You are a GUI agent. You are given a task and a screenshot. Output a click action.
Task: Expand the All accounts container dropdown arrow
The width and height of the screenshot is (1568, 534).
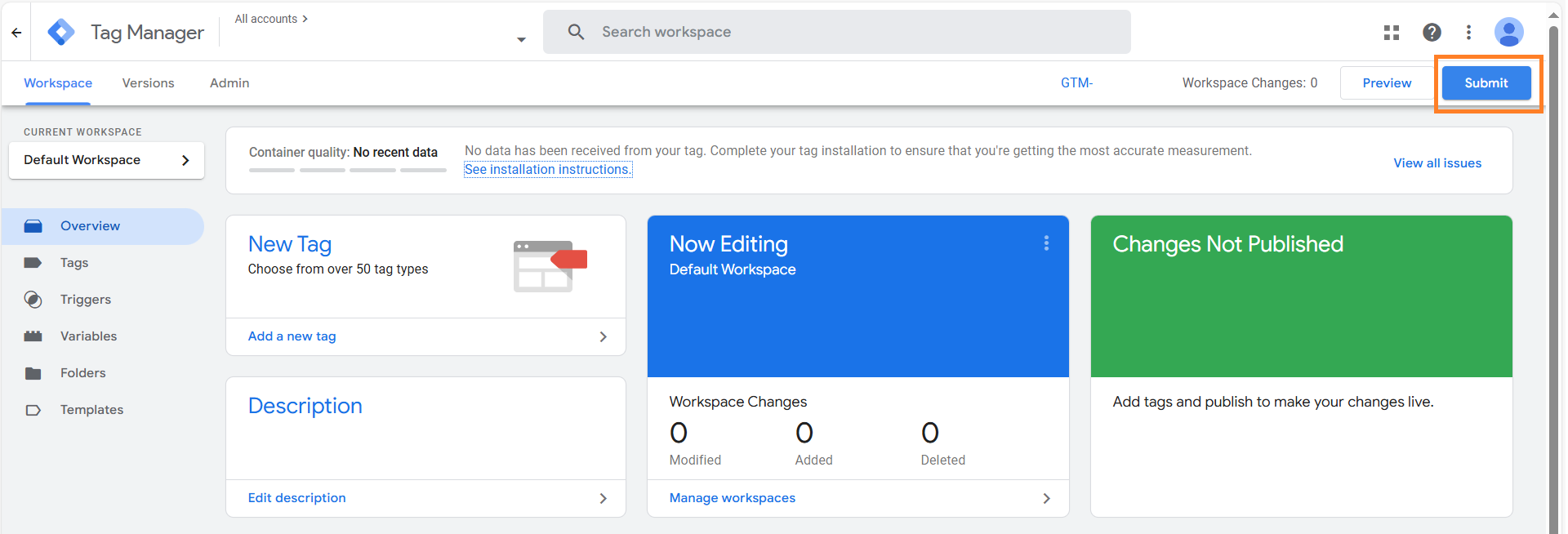pos(521,40)
